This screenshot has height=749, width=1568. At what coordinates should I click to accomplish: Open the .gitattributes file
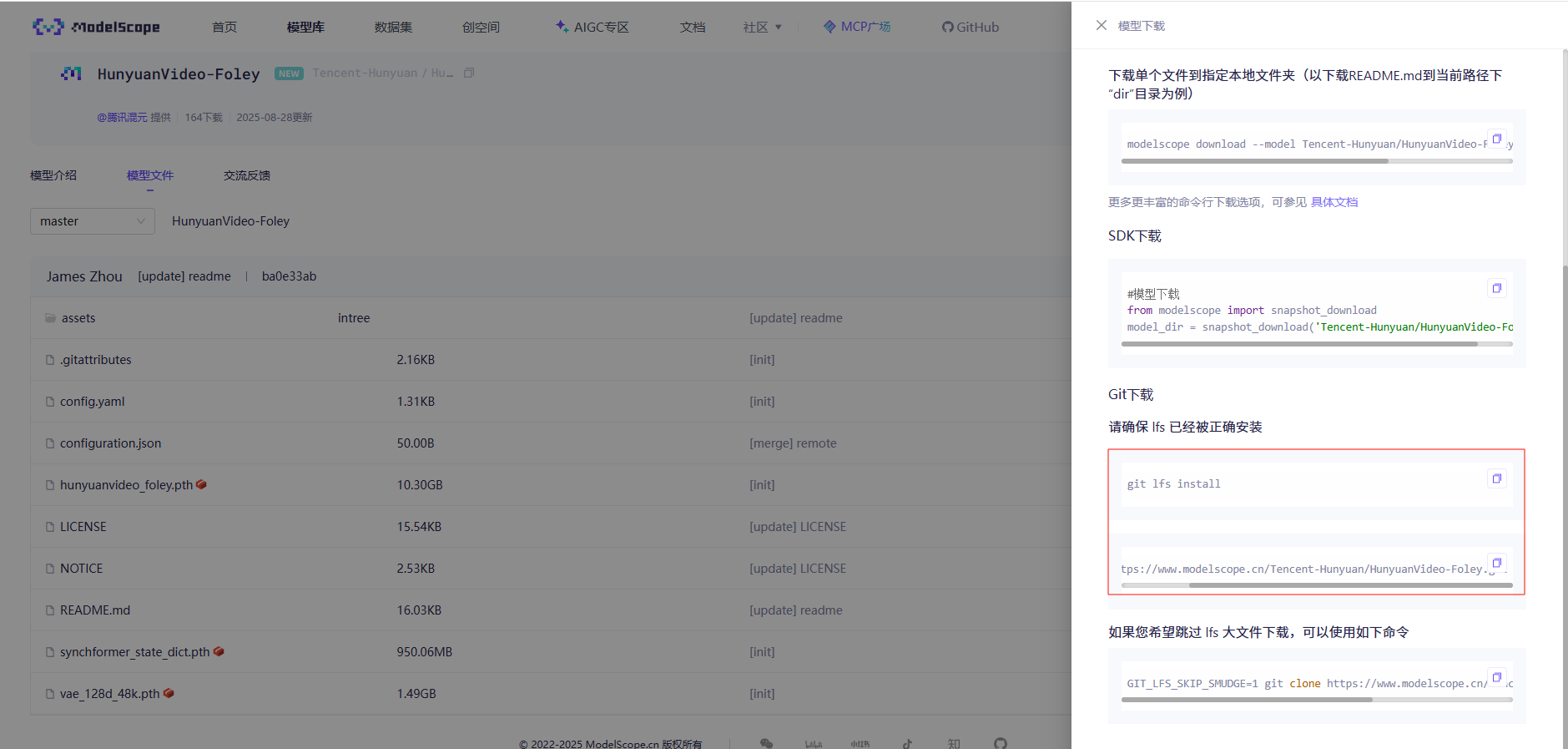coord(96,360)
